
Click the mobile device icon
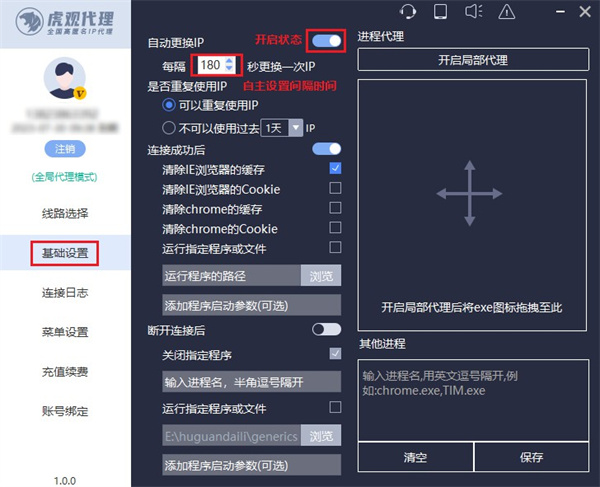(439, 12)
